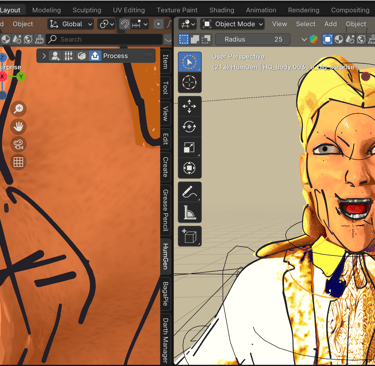Click the globe shading icon in the left viewport header
The image size is (375, 366).
tap(28, 40)
